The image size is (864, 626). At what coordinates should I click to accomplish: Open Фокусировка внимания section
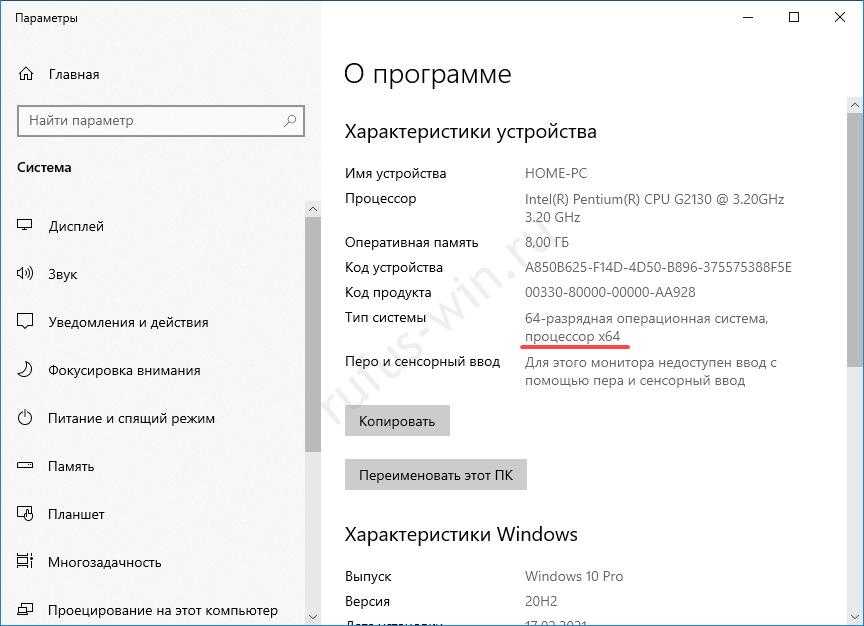[x=124, y=370]
